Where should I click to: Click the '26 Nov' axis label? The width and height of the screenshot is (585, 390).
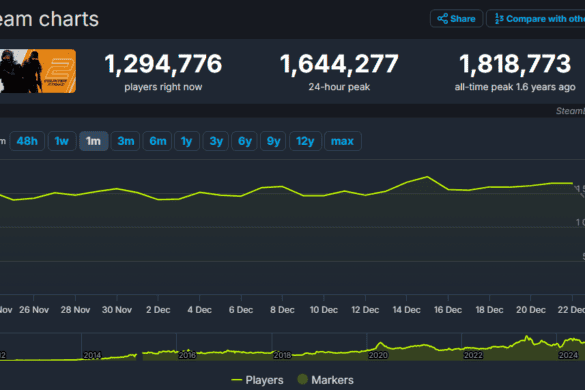pyautogui.click(x=34, y=310)
